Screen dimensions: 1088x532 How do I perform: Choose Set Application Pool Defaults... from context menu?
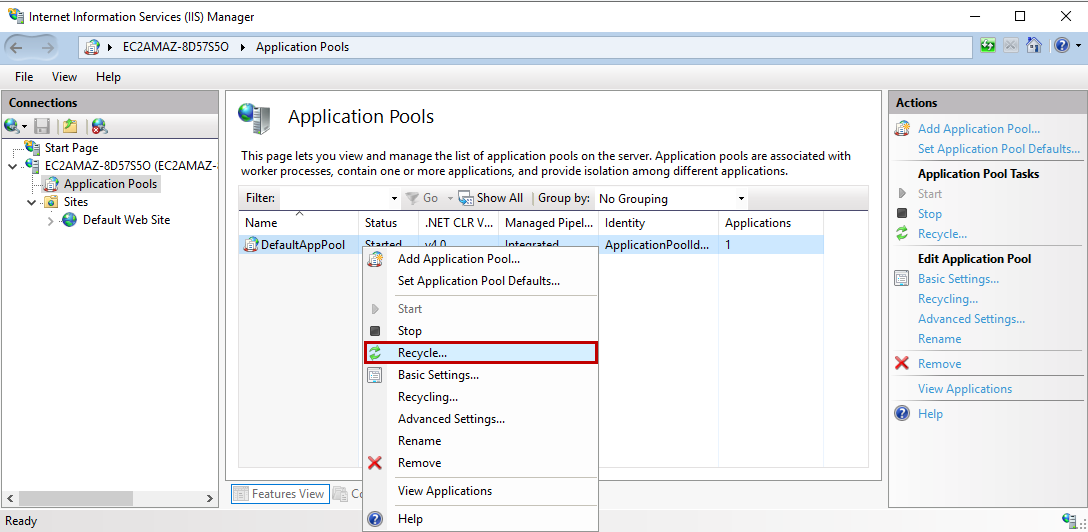click(480, 281)
